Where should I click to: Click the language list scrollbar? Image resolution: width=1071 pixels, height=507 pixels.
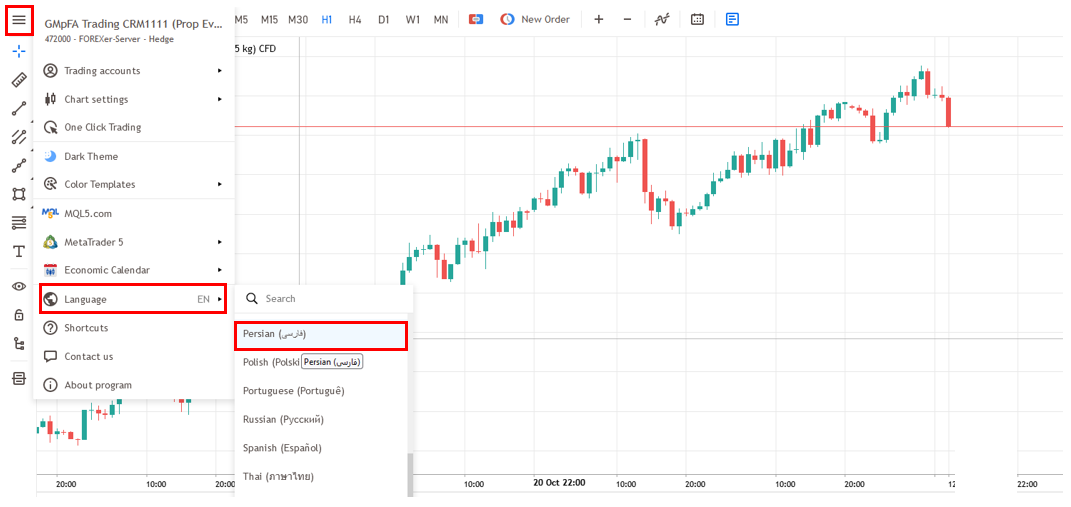[409, 474]
